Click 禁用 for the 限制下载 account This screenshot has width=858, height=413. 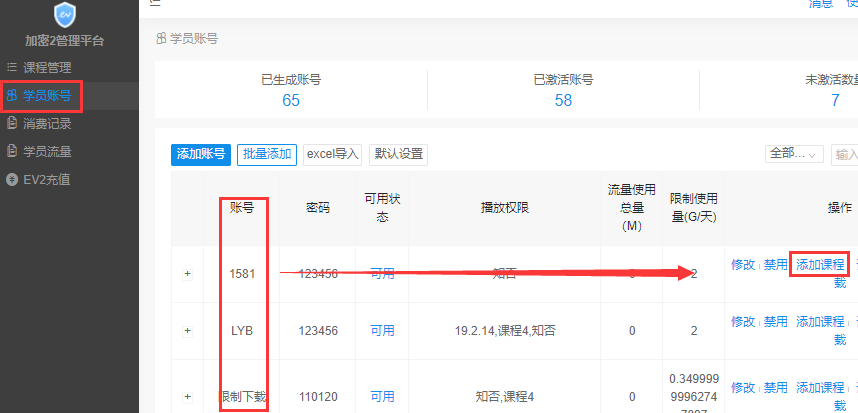(x=776, y=387)
